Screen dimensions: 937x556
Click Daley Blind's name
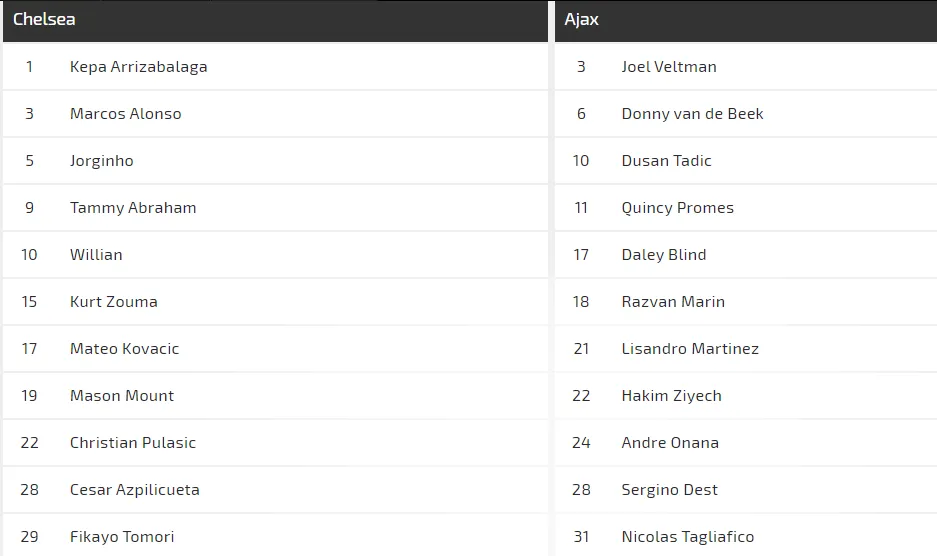663,255
